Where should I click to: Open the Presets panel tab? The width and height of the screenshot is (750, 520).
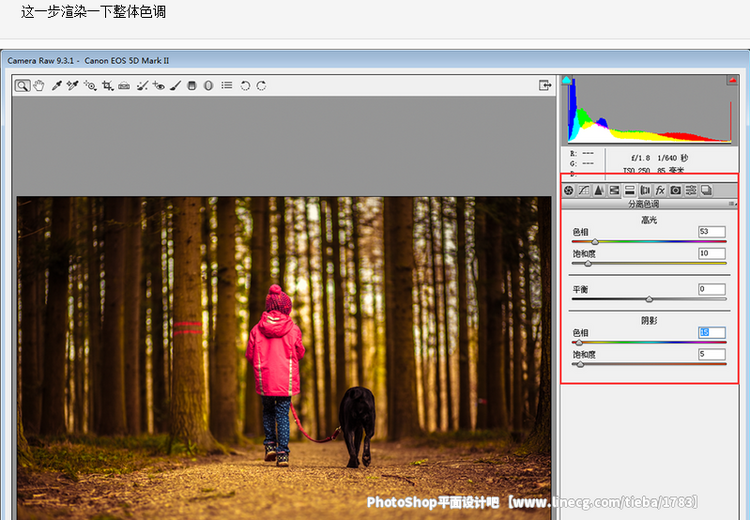click(x=691, y=190)
